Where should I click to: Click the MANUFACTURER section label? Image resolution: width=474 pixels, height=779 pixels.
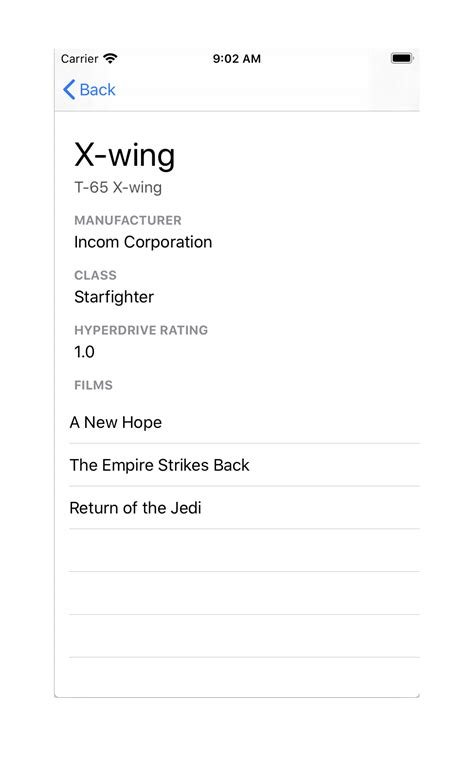tap(128, 220)
